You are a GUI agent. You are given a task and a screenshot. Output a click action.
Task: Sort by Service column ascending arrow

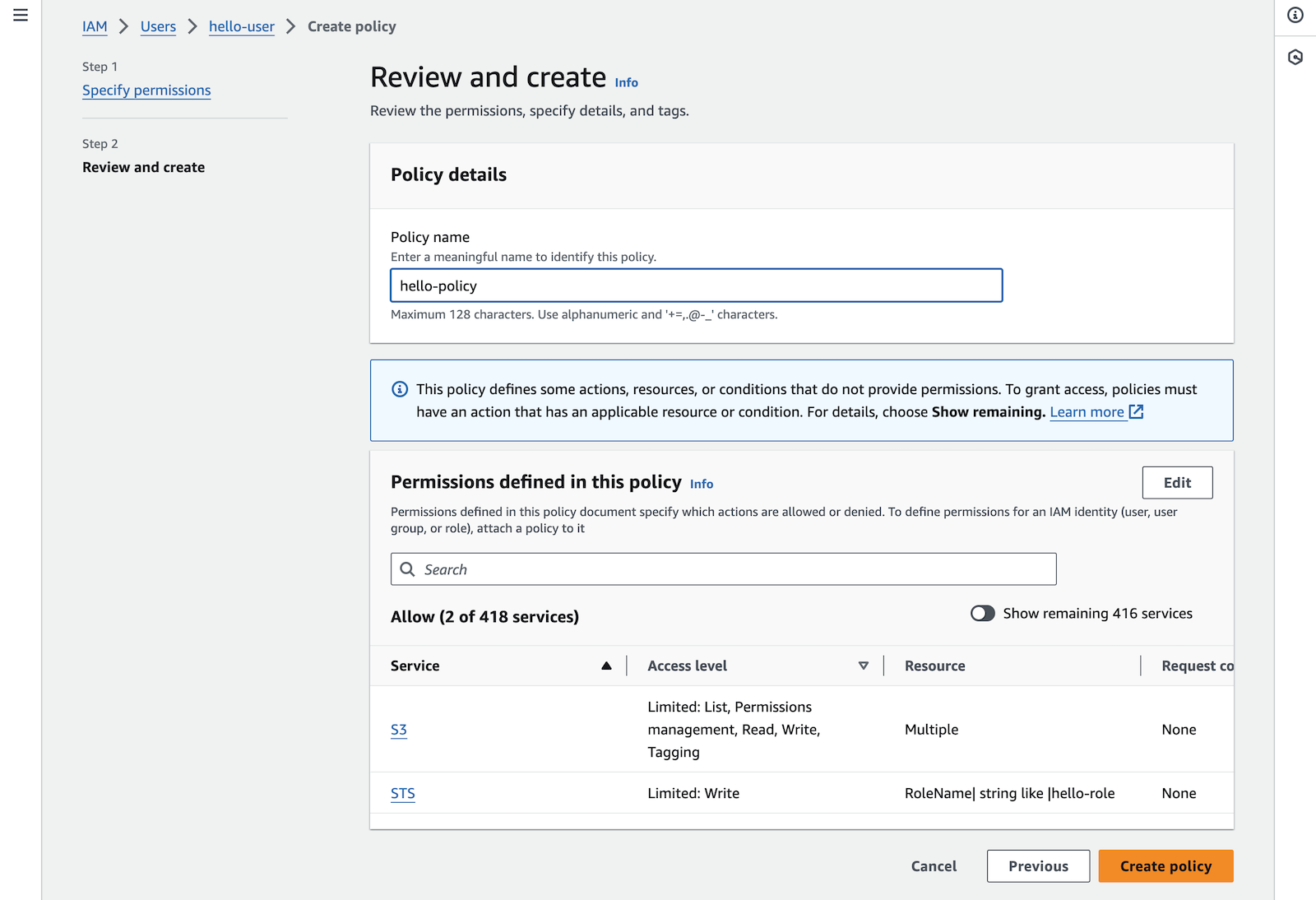(606, 666)
